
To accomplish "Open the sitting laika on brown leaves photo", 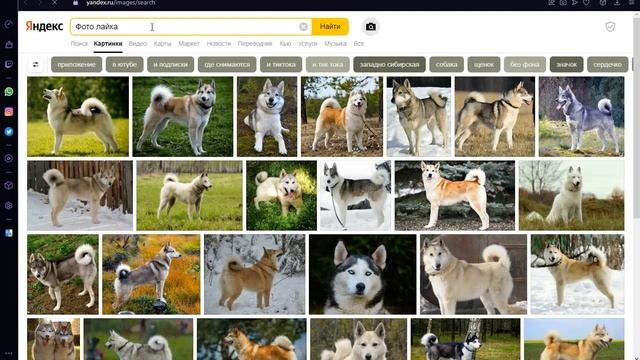I will [267, 117].
